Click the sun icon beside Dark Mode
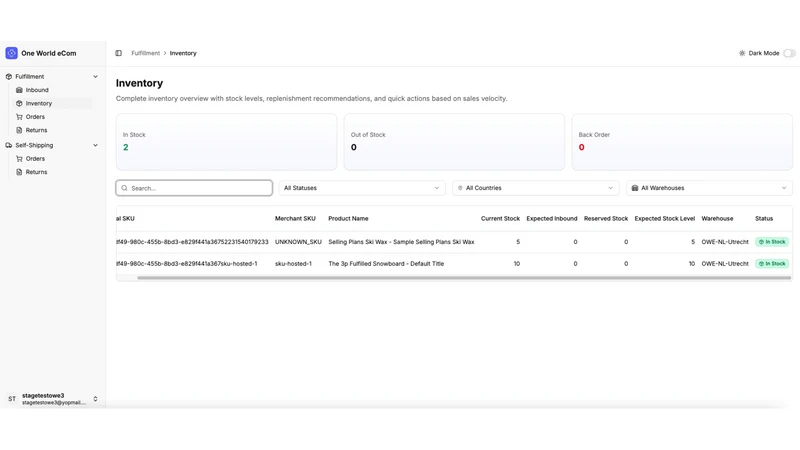Image resolution: width=800 pixels, height=450 pixels. coord(742,53)
